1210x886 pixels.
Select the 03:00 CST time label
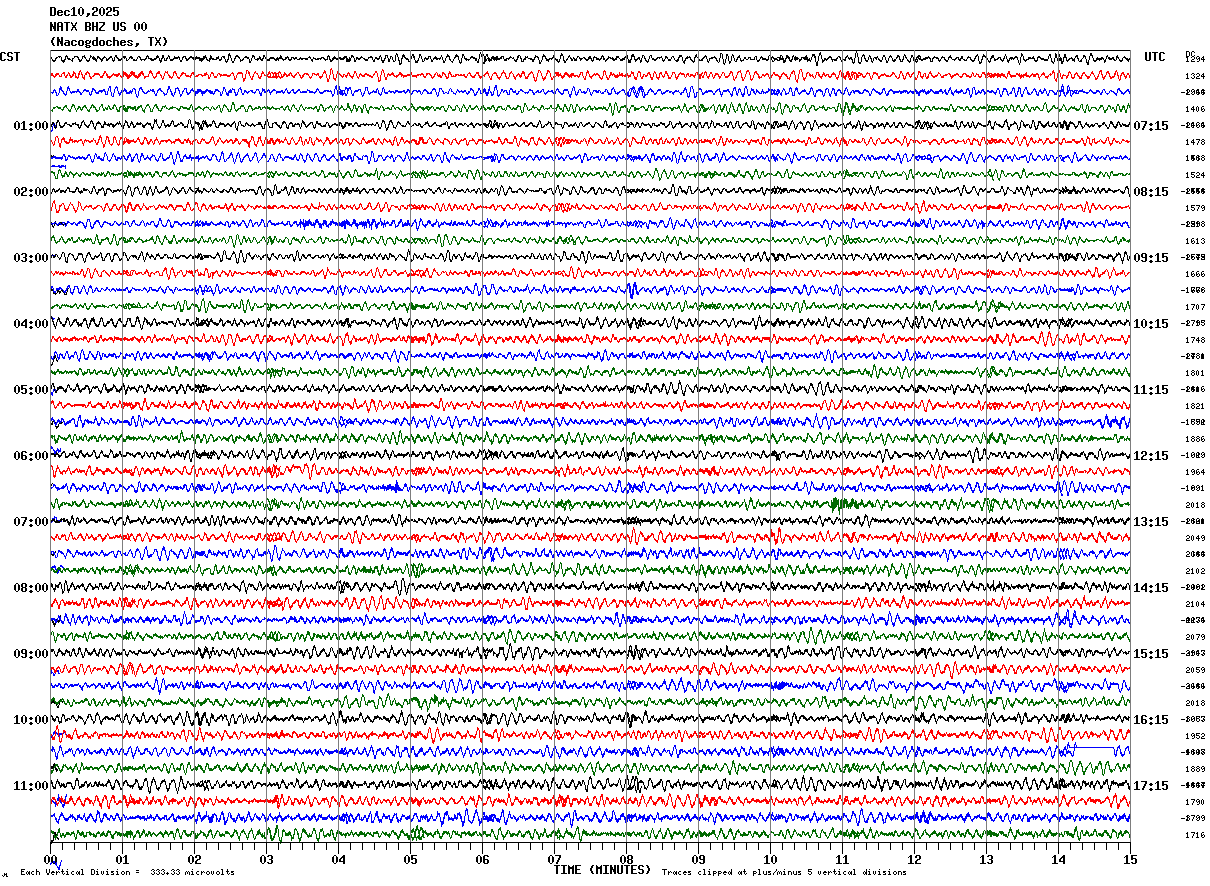31,258
